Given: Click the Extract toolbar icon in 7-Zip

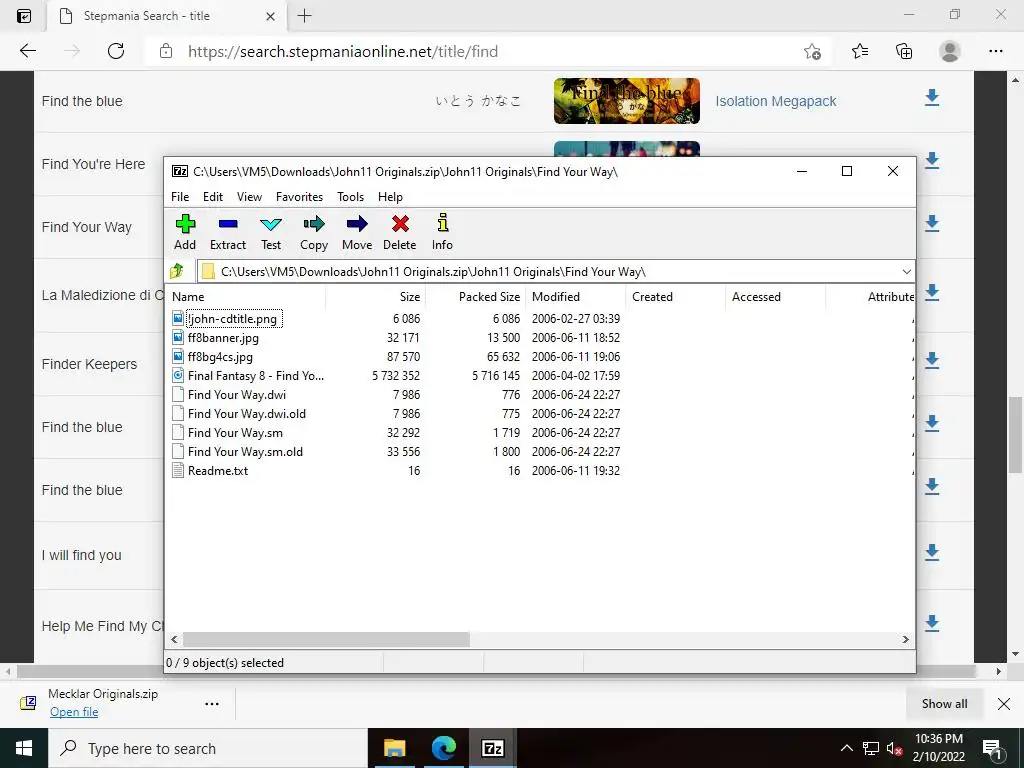Looking at the screenshot, I should point(228,224).
